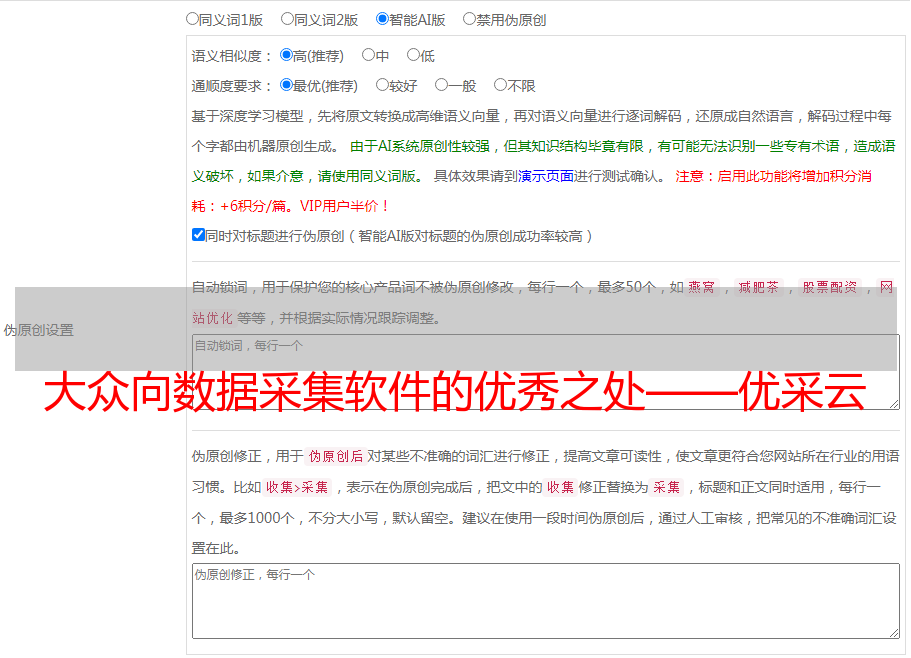The image size is (911, 658).
Task: Select the 同义词2版 radio option
Action: pos(287,18)
